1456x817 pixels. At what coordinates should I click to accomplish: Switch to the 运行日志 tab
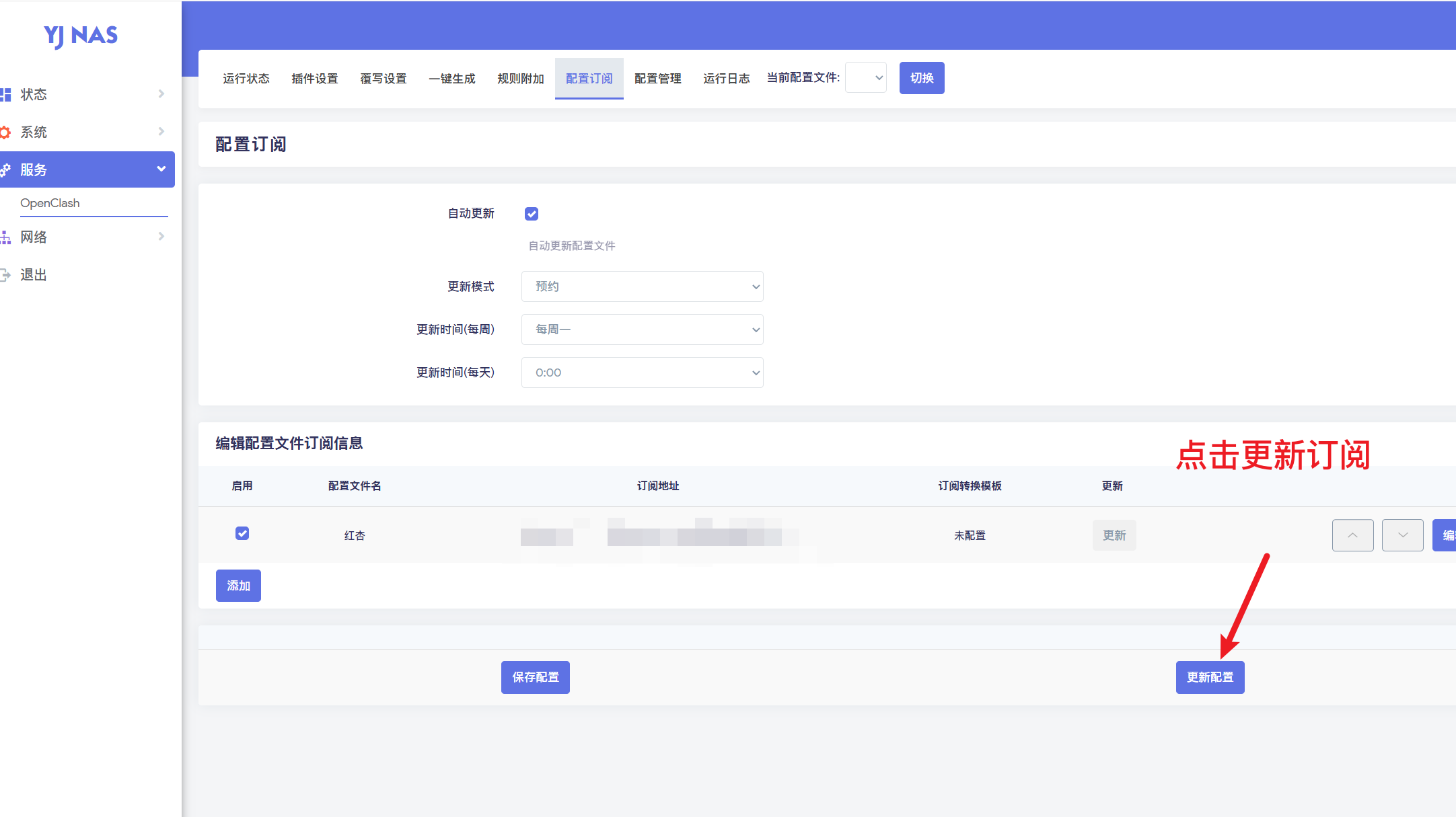tap(726, 79)
